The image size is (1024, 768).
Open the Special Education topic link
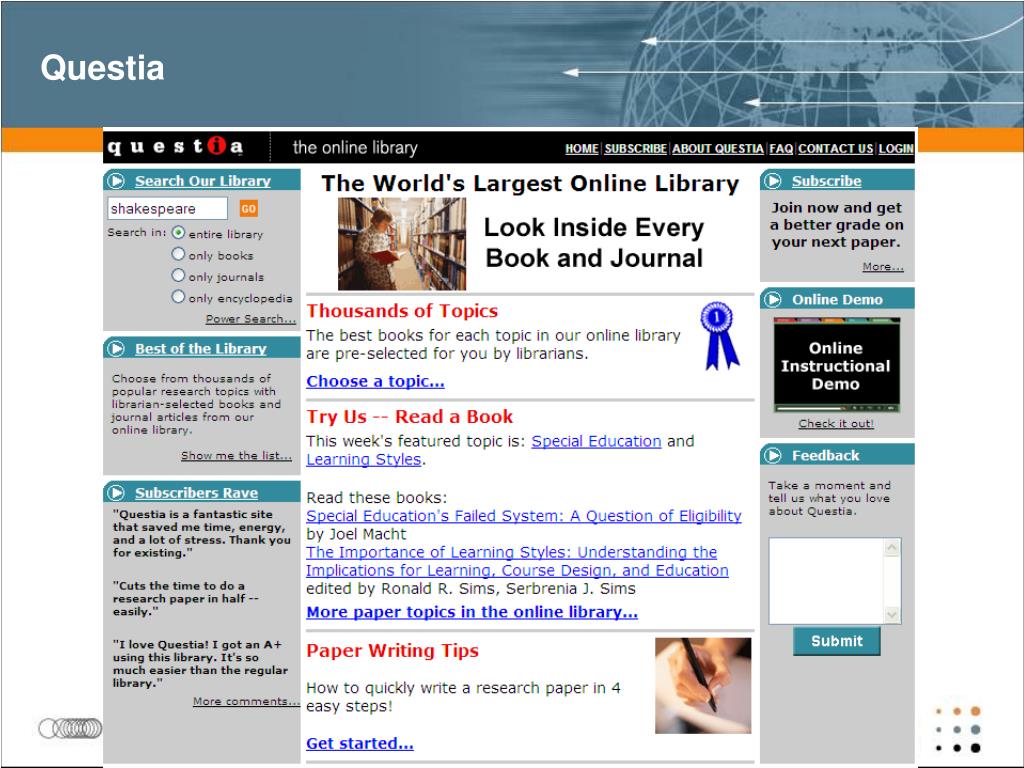click(596, 441)
